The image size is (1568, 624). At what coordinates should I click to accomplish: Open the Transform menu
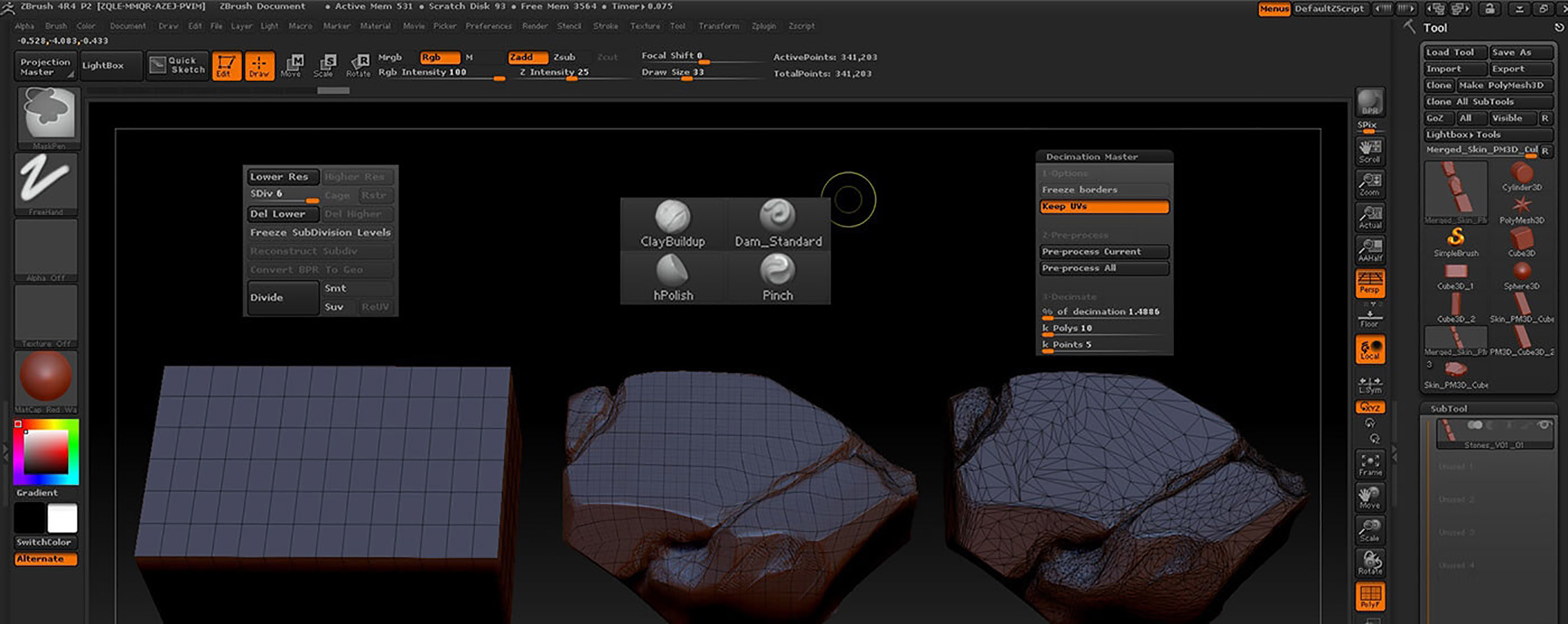pos(718,26)
